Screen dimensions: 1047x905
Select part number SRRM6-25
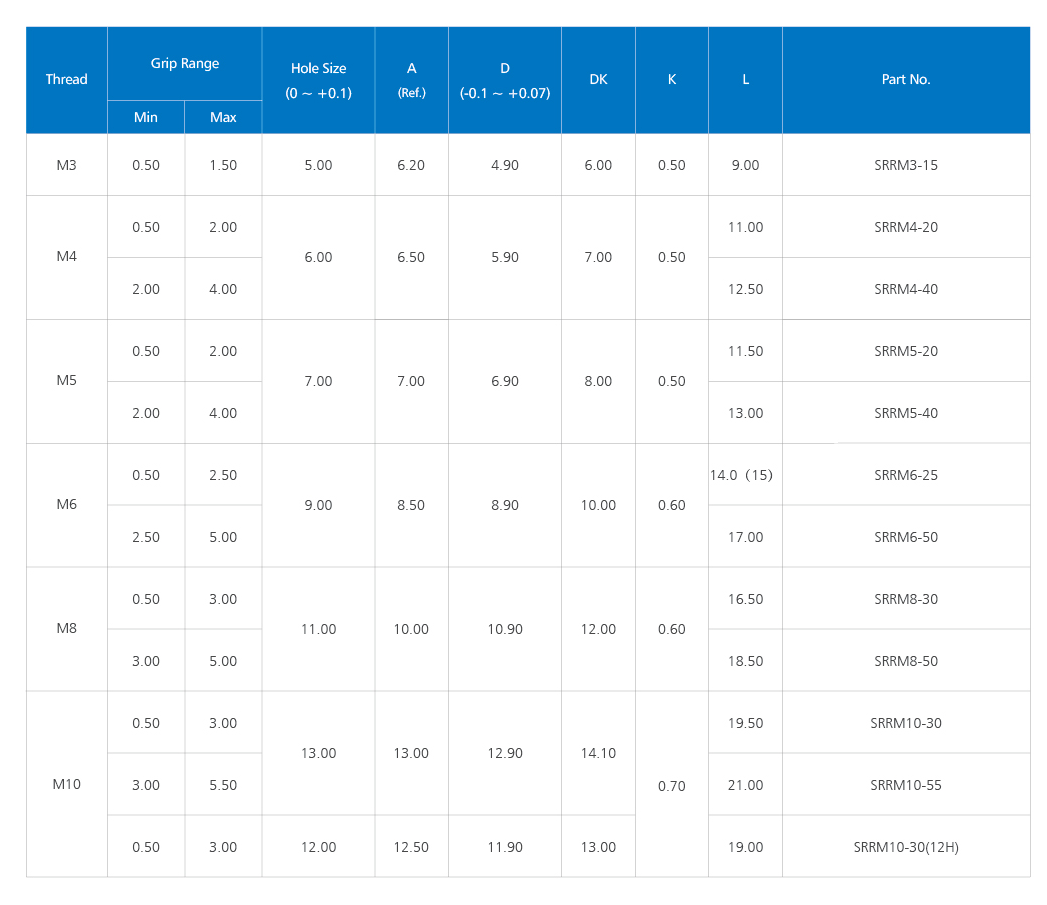906,475
